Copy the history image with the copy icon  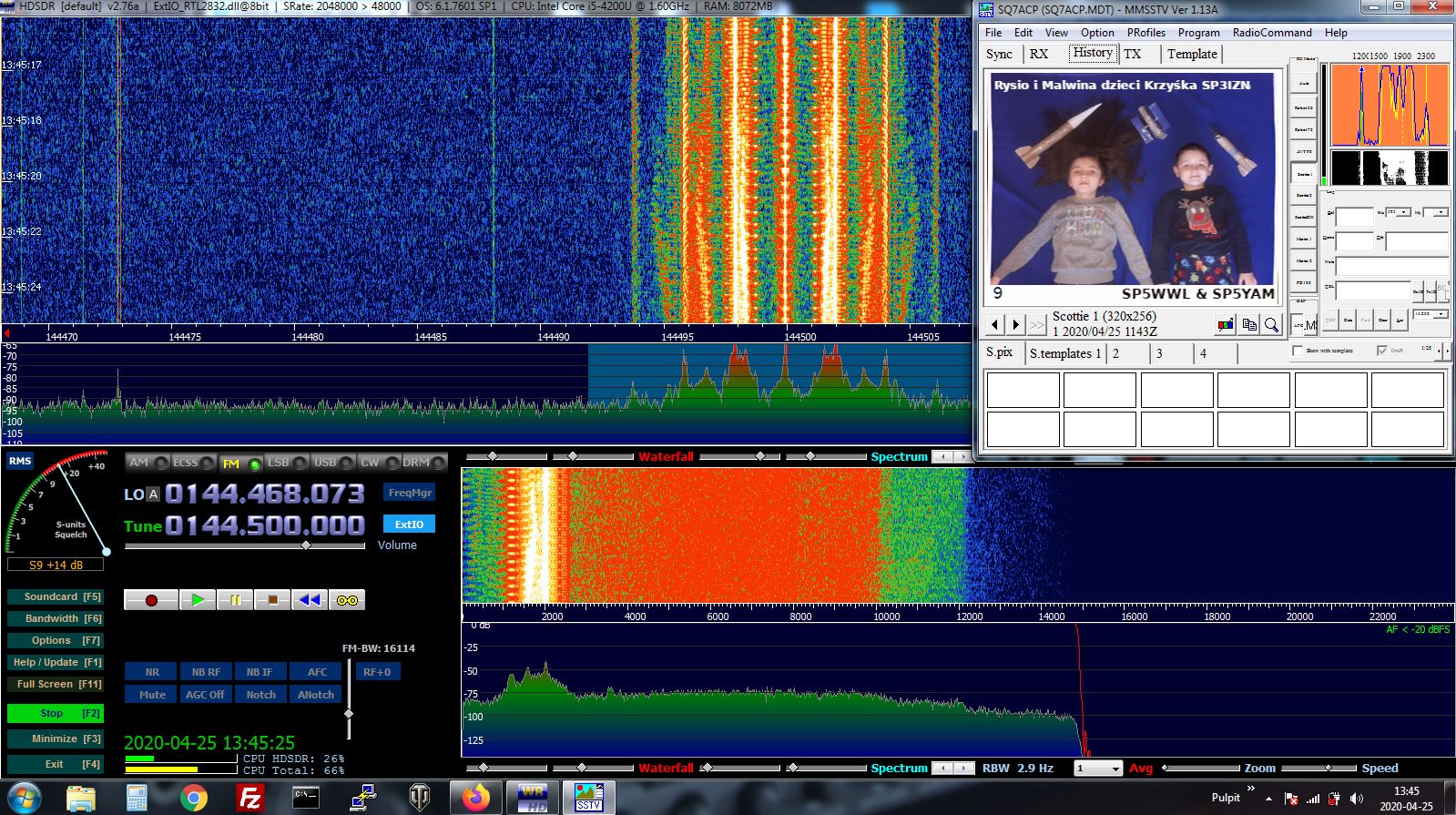tap(1249, 324)
